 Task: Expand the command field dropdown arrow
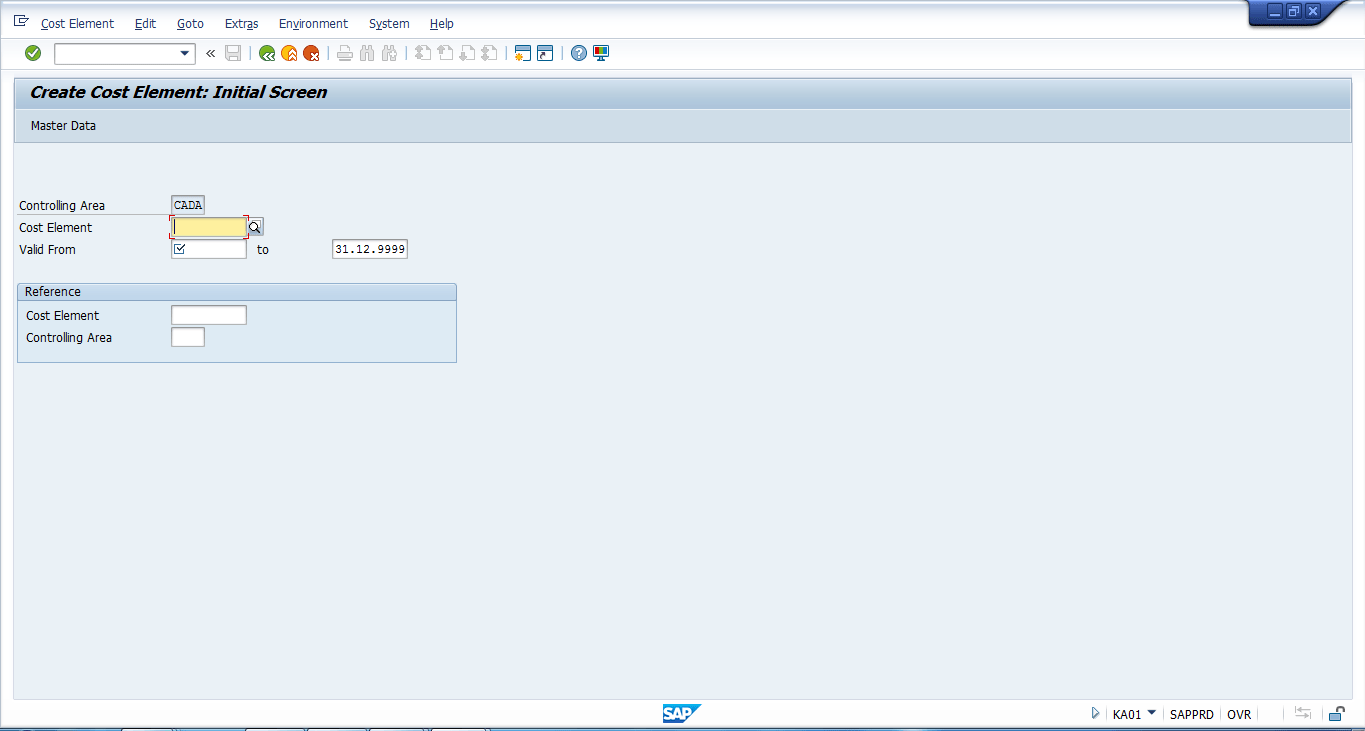click(185, 54)
